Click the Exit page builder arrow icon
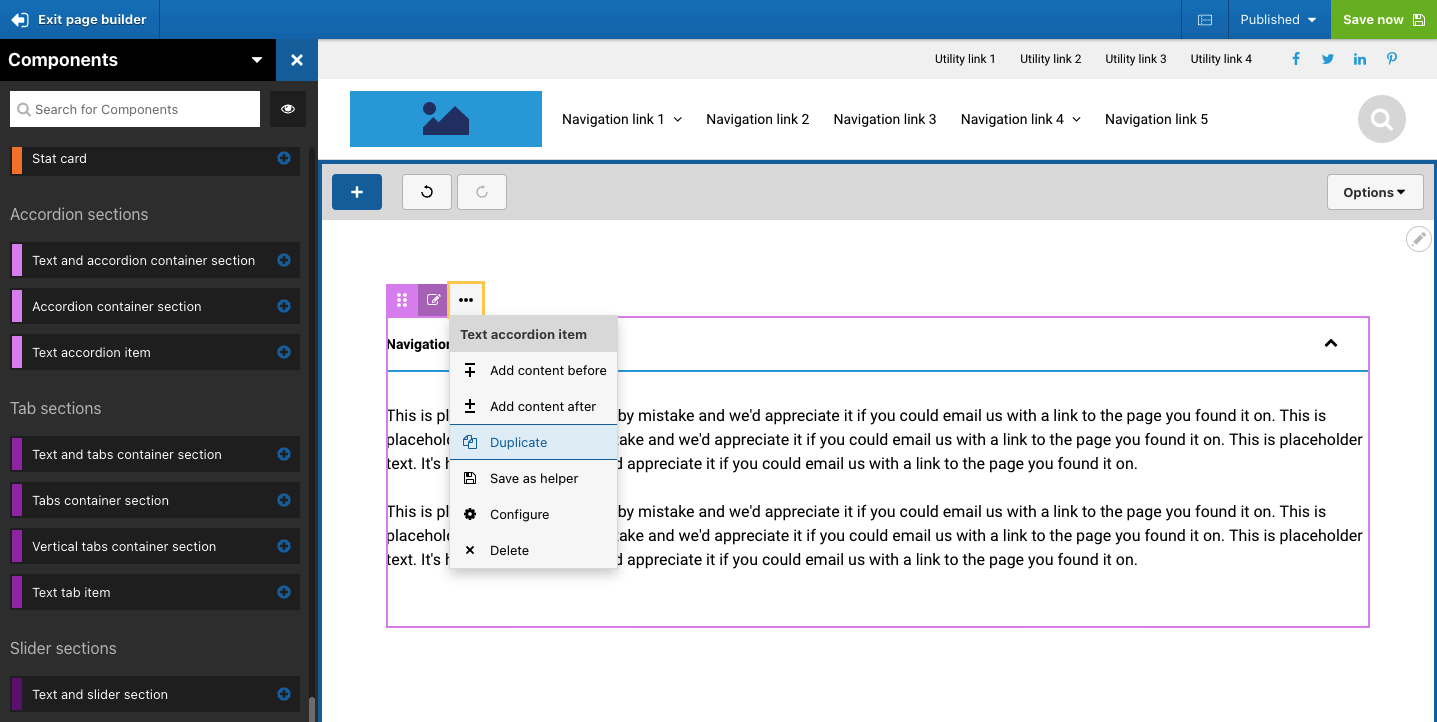Viewport: 1437px width, 722px height. coord(19,20)
